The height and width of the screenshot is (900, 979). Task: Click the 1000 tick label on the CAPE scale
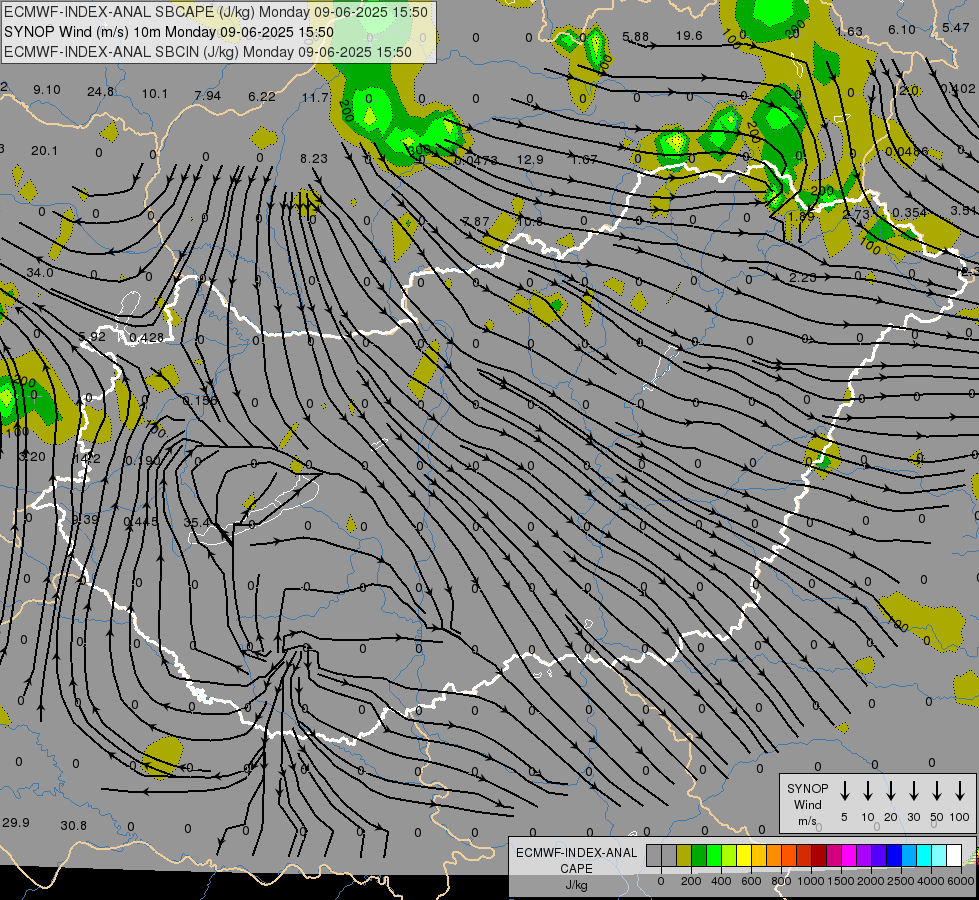(x=811, y=881)
